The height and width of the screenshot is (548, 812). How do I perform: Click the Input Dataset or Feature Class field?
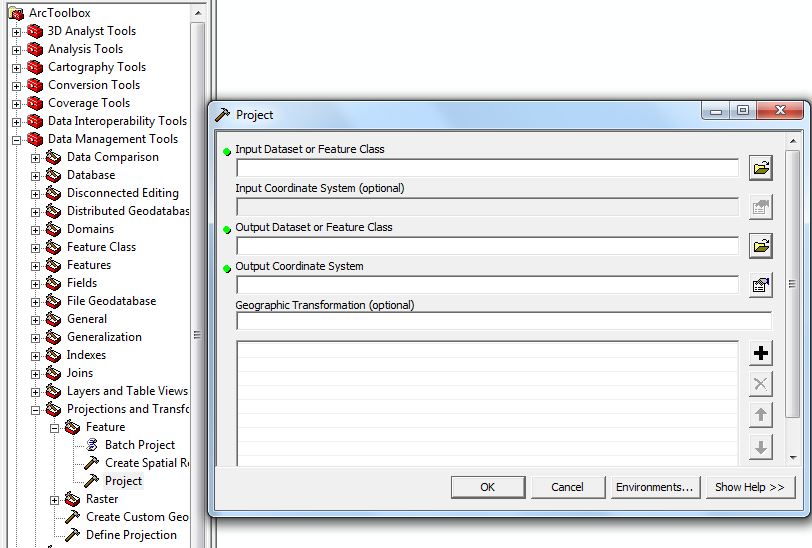(x=487, y=168)
